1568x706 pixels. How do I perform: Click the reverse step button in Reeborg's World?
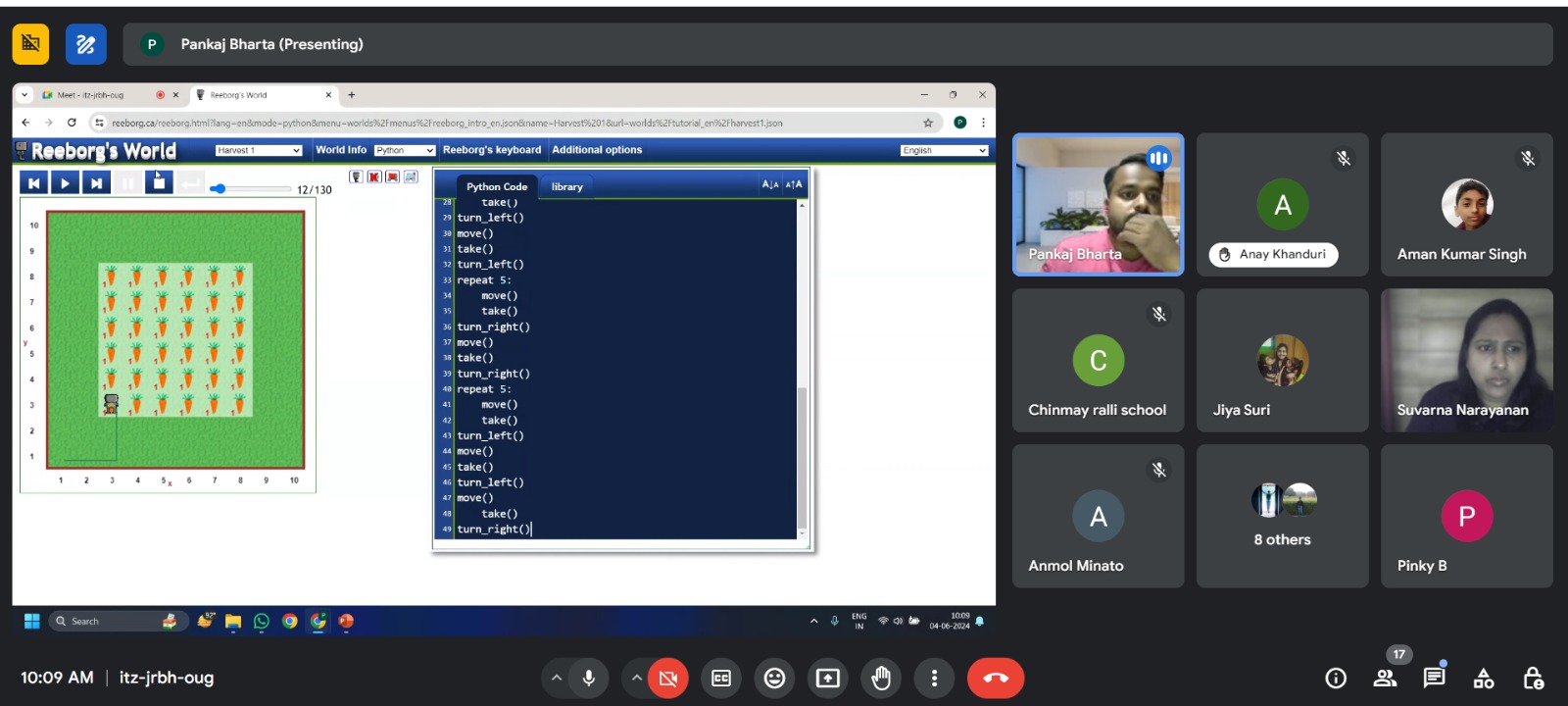[33, 182]
